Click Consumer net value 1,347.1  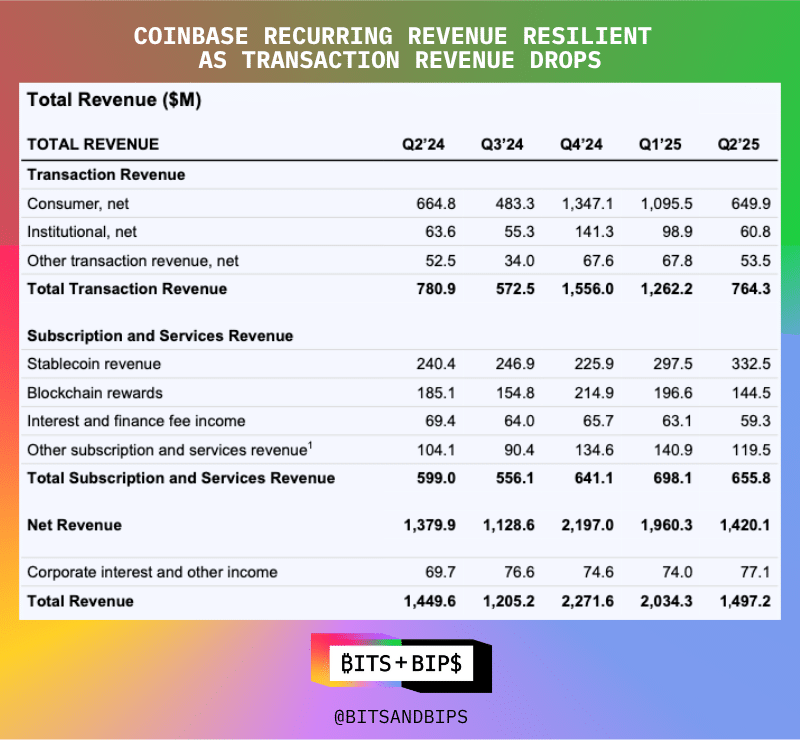click(587, 204)
